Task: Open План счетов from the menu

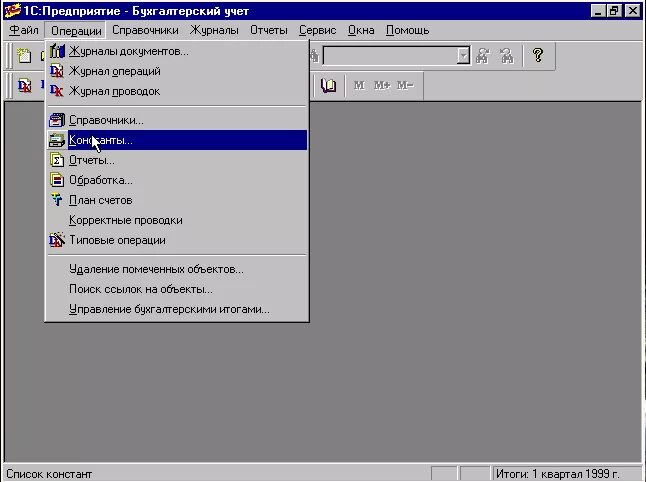Action: [177, 200]
